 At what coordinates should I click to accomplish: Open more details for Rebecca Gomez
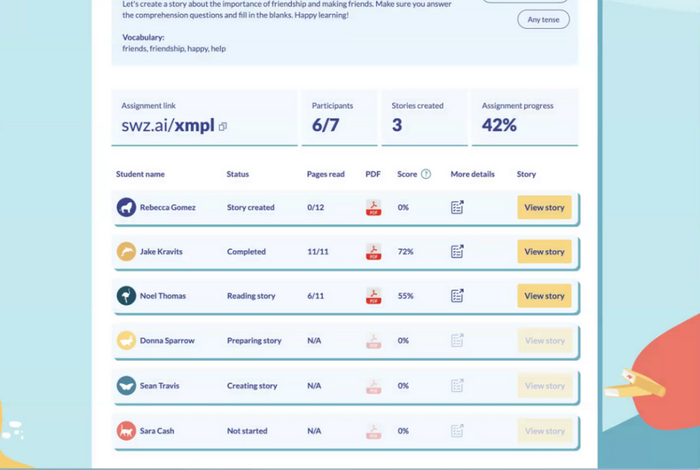[457, 208]
